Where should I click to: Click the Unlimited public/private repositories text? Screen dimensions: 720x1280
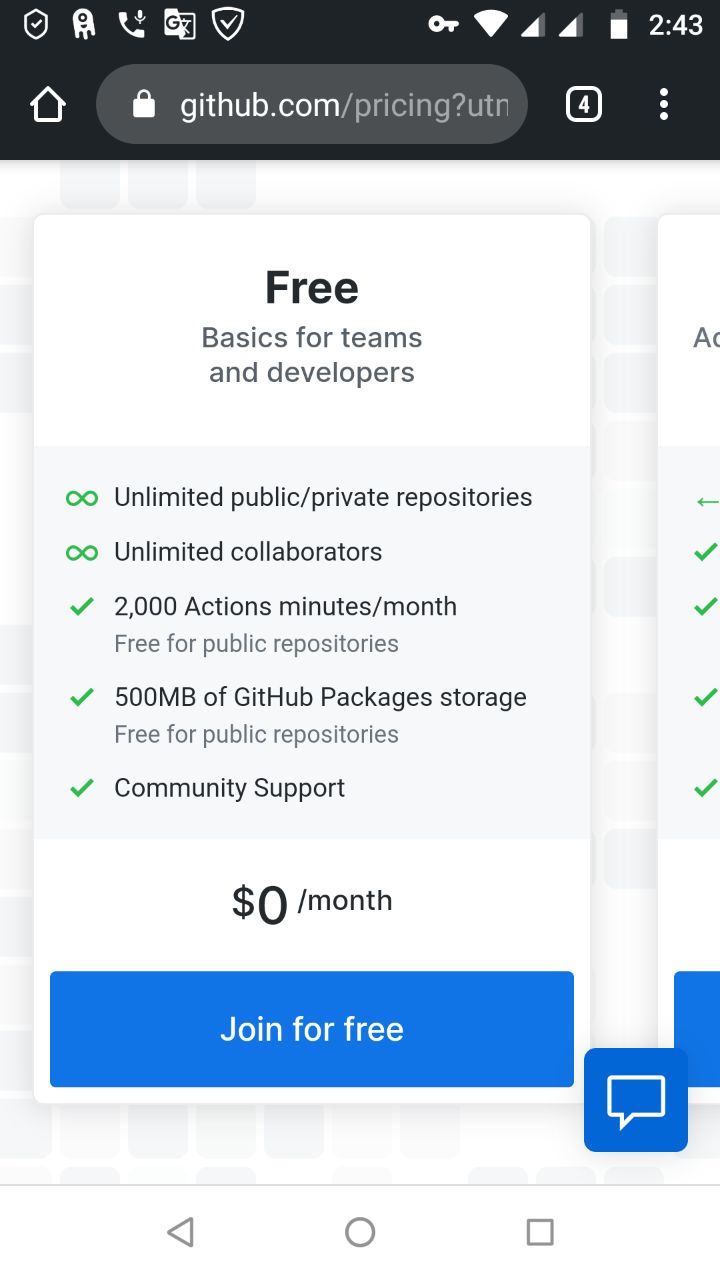323,497
